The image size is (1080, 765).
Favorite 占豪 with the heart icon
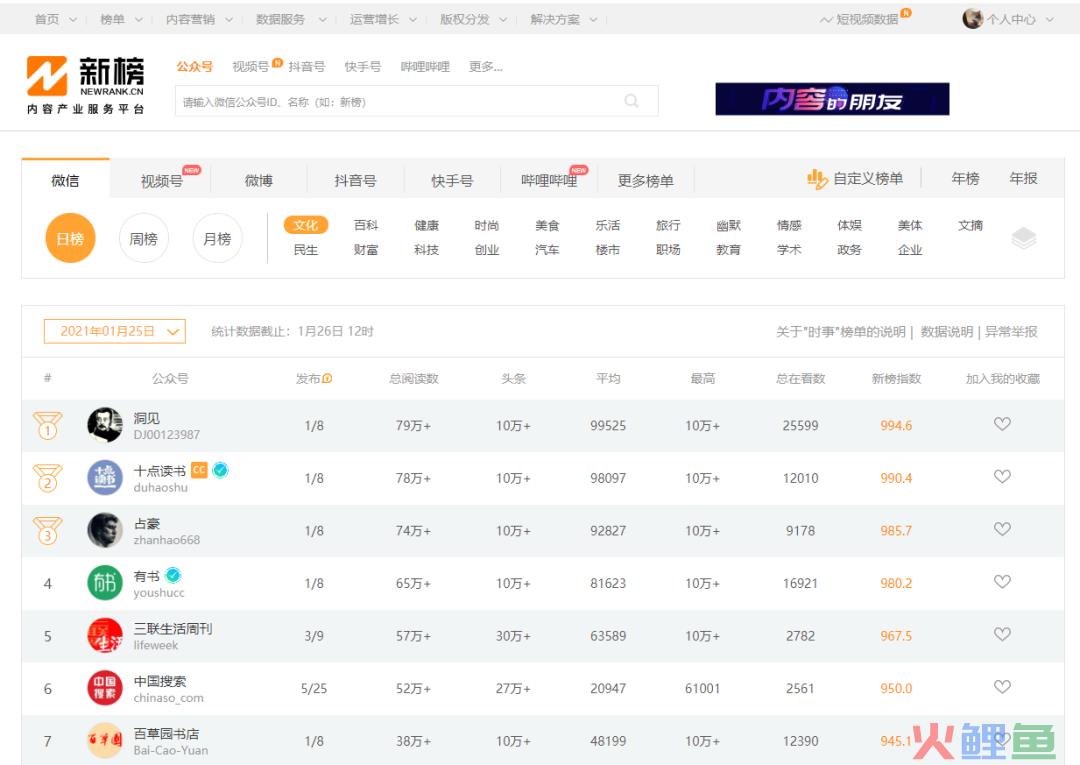point(1002,529)
